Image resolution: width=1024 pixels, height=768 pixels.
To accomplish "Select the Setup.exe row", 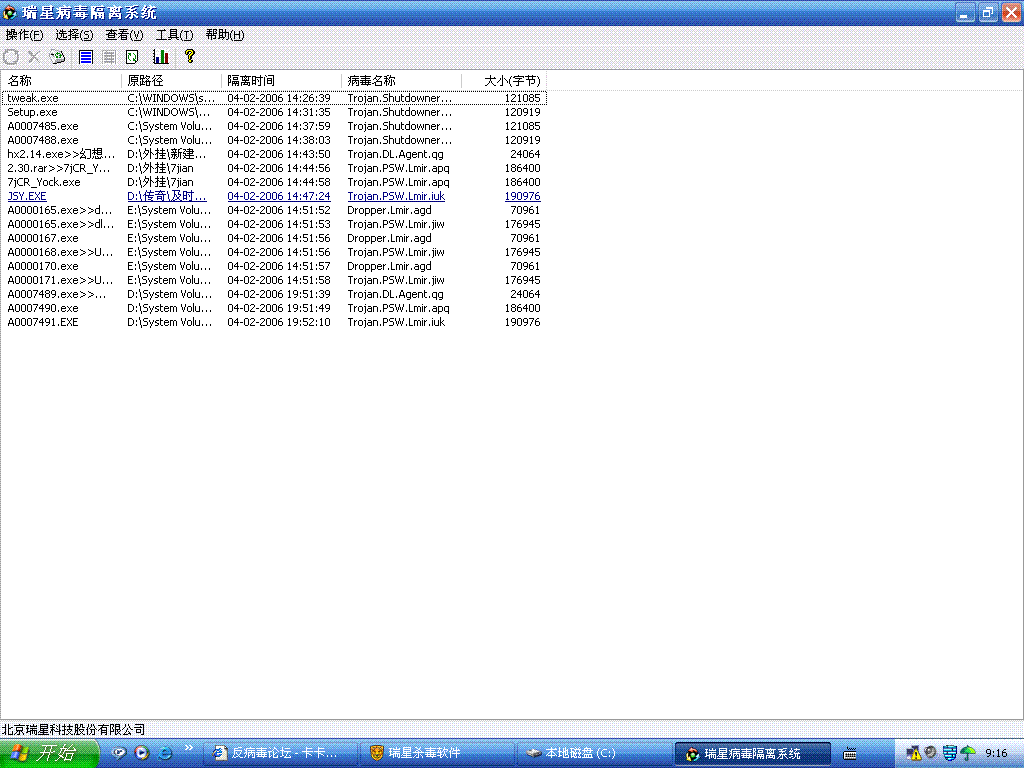I will tap(274, 112).
